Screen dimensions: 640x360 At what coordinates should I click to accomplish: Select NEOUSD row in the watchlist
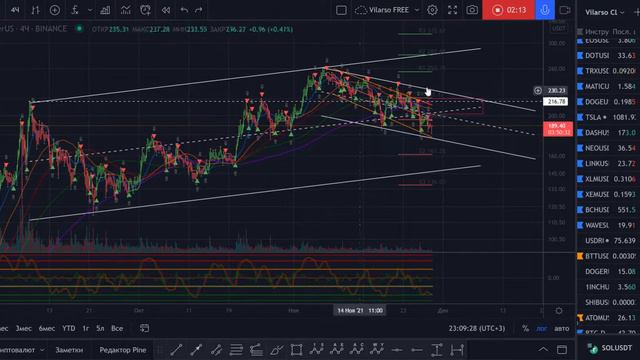tap(608, 148)
